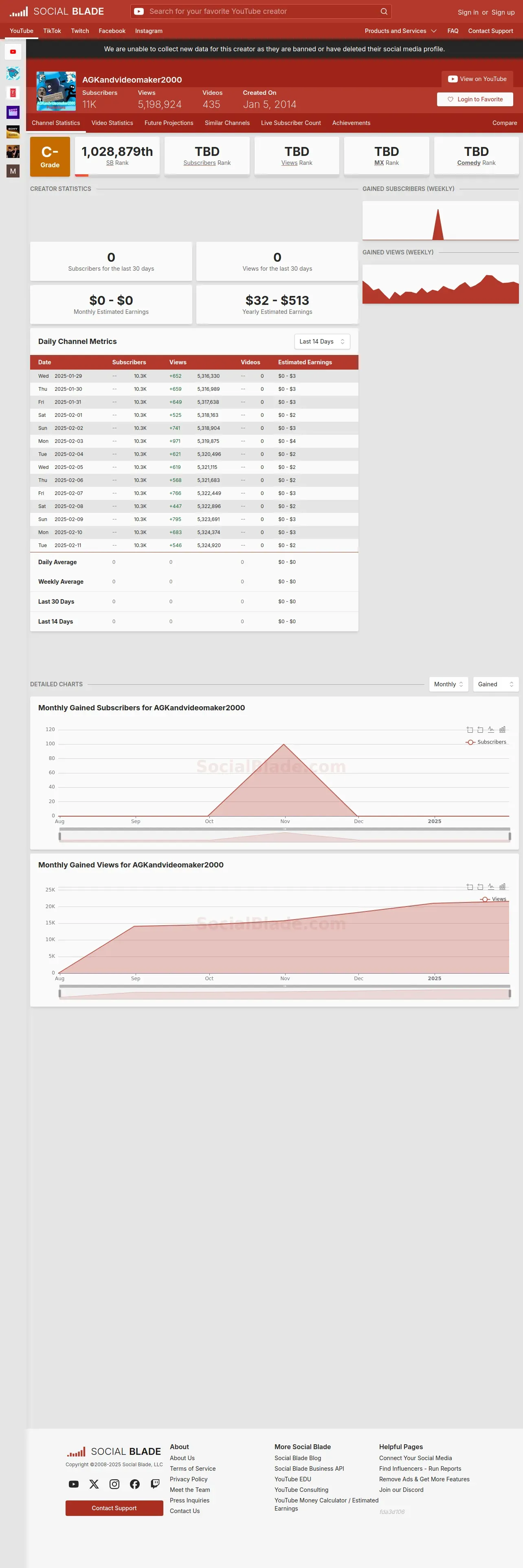523x1568 pixels.
Task: Click the red Contact Support button in the footer
Action: [x=114, y=1508]
